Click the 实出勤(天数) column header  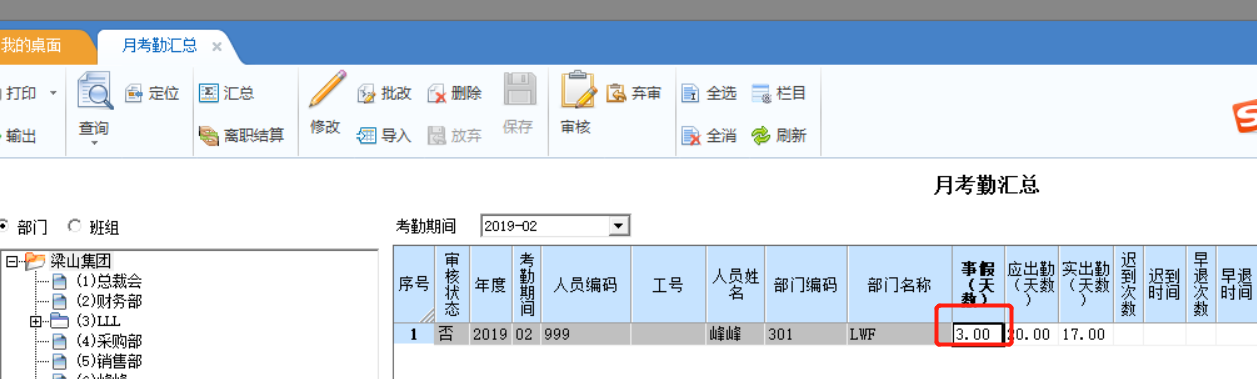(x=1085, y=284)
